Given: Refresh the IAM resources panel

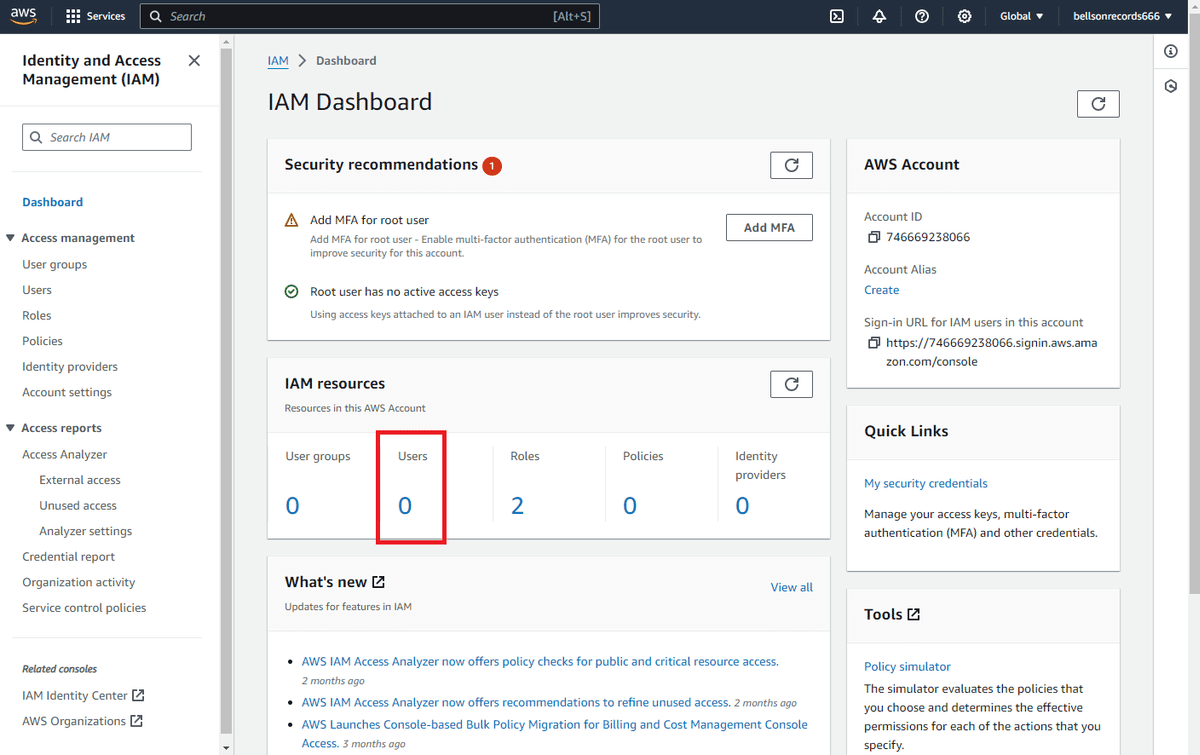Looking at the screenshot, I should click(791, 384).
